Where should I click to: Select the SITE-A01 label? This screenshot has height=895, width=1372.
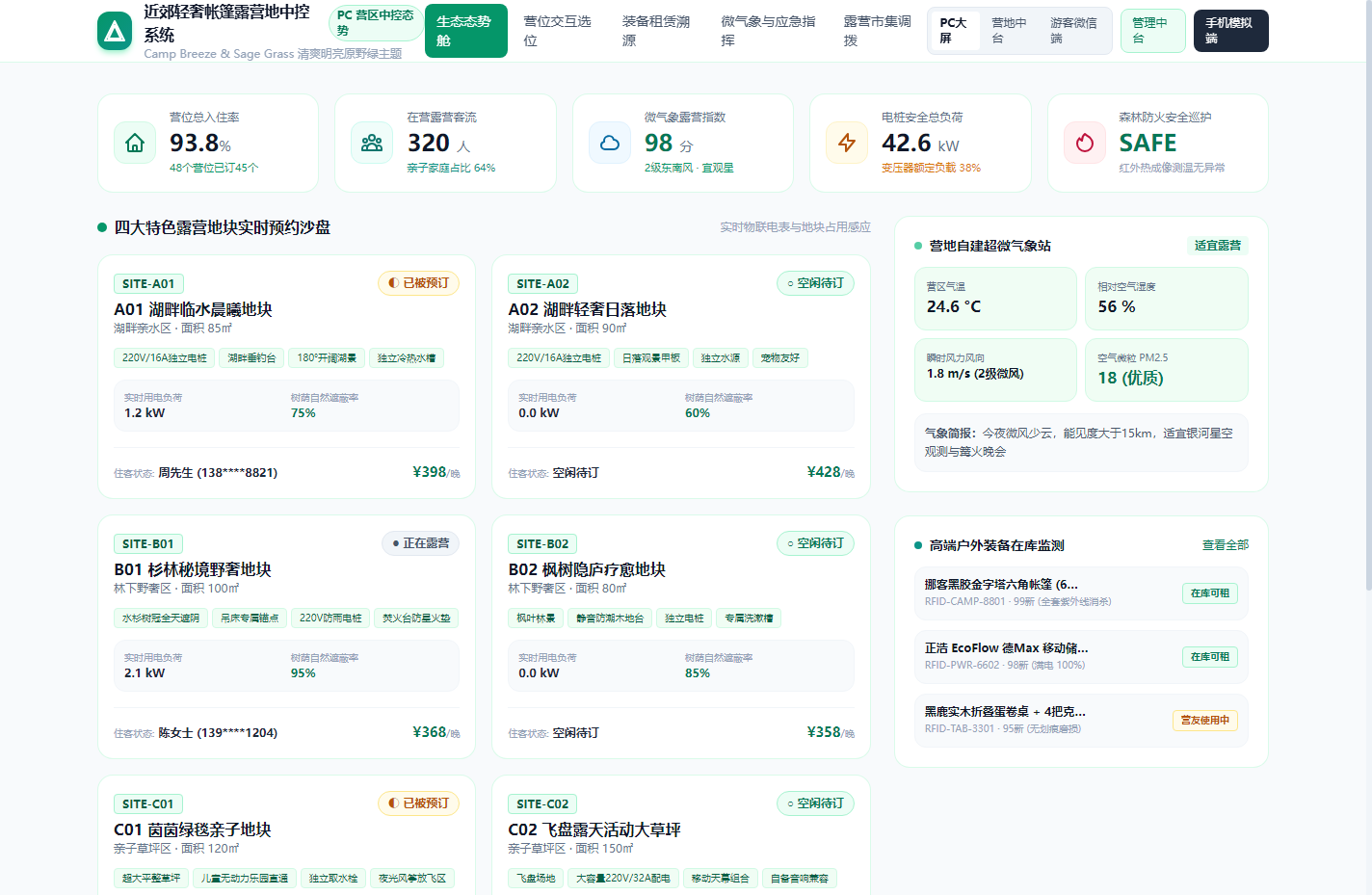click(148, 284)
